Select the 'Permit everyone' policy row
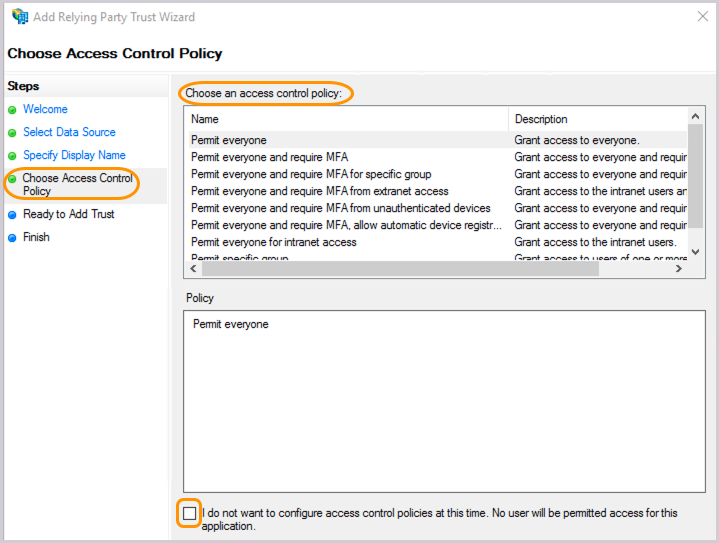This screenshot has height=543, width=719. click(229, 140)
